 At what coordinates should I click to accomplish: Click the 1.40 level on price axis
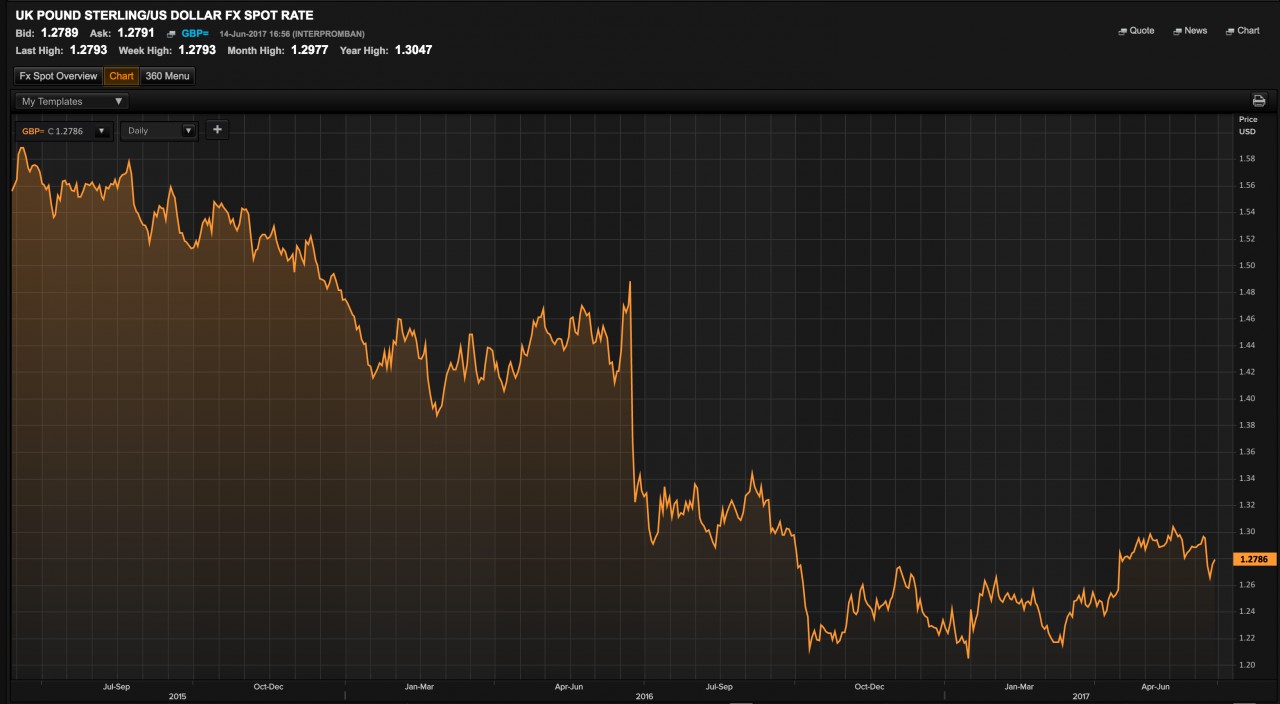point(1246,398)
